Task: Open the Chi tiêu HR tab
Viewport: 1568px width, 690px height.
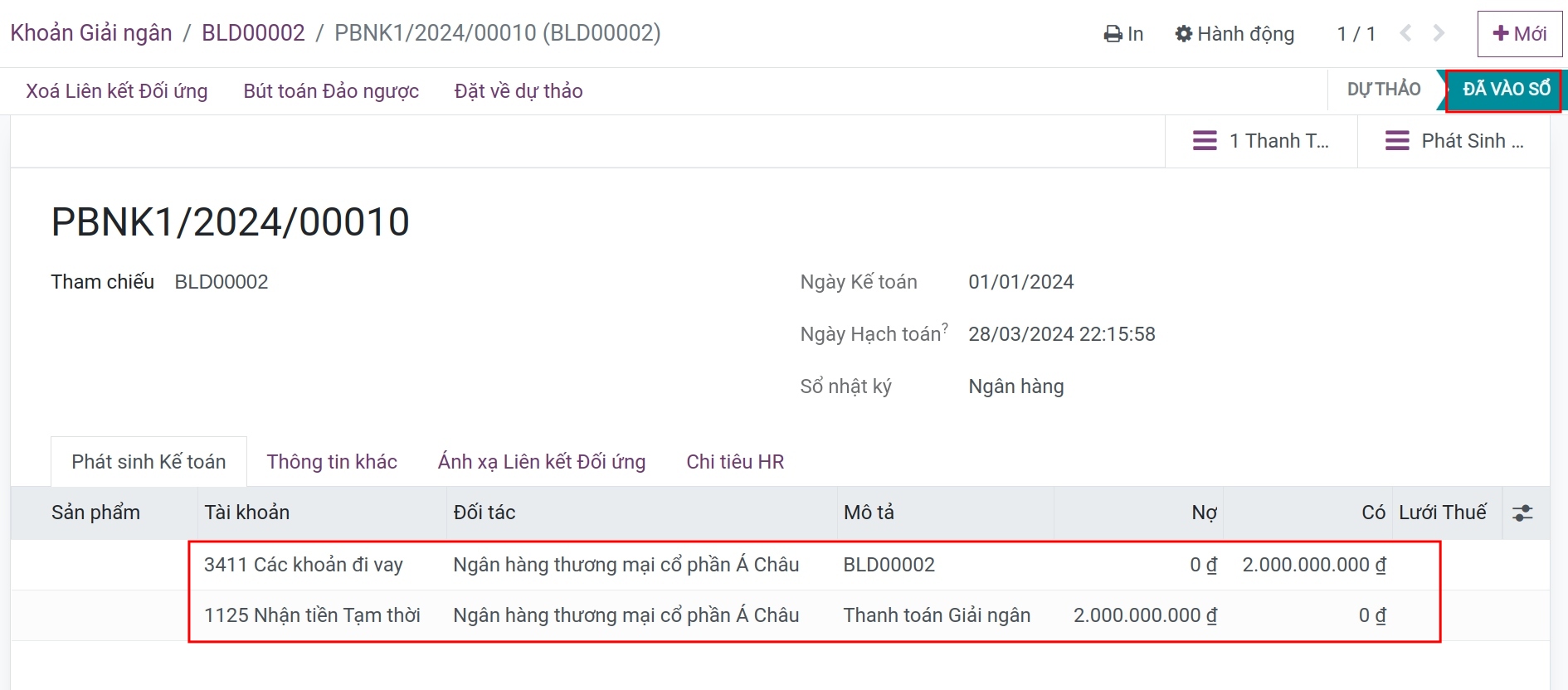Action: coord(735,462)
